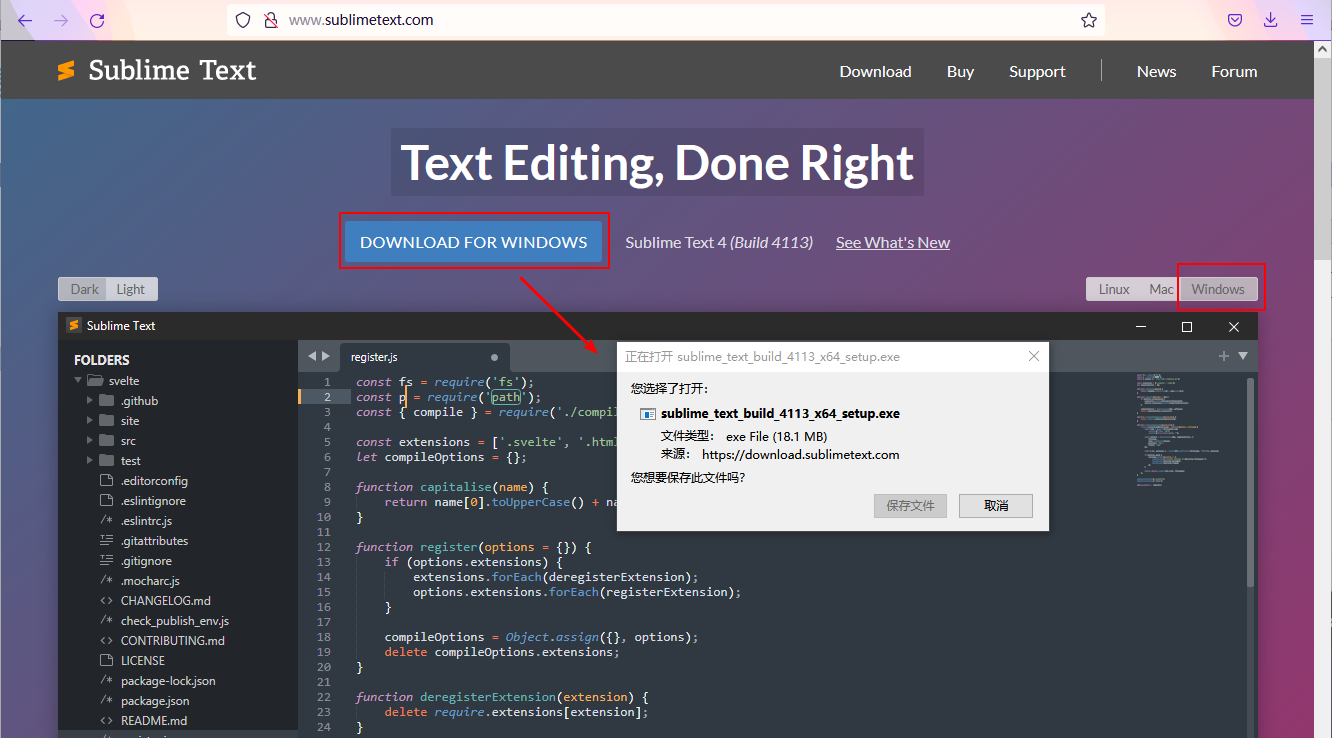
Task: Click the editor's vertical scrollbar
Action: 1250,480
